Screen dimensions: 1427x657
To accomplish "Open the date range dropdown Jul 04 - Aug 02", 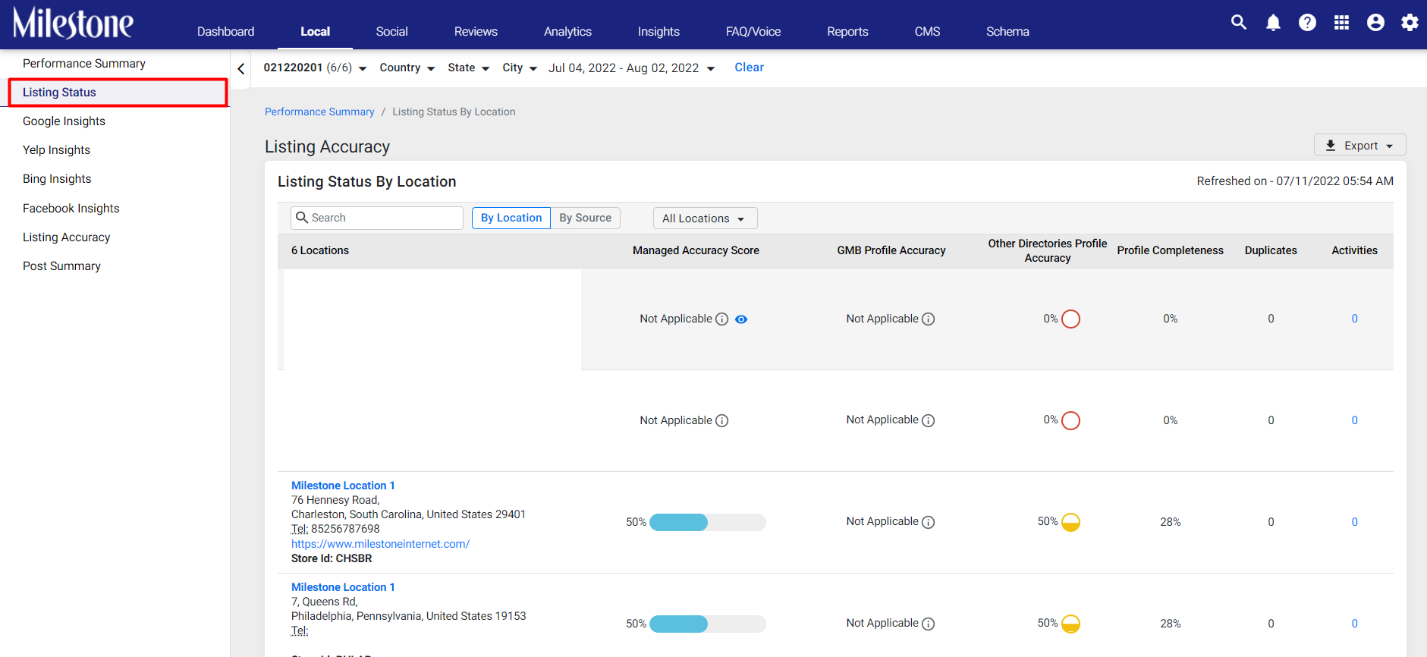I will (x=632, y=68).
